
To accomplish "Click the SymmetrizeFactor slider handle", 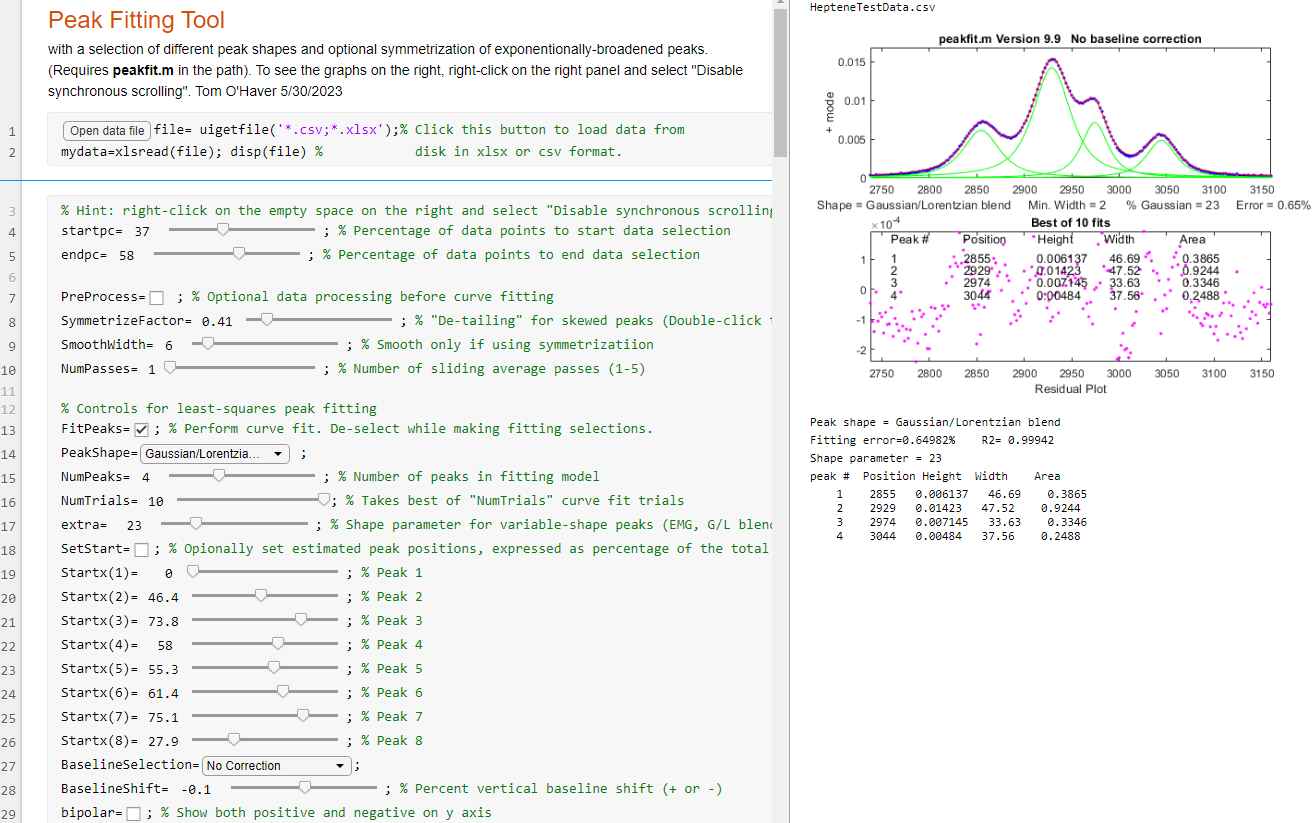I will [266, 321].
